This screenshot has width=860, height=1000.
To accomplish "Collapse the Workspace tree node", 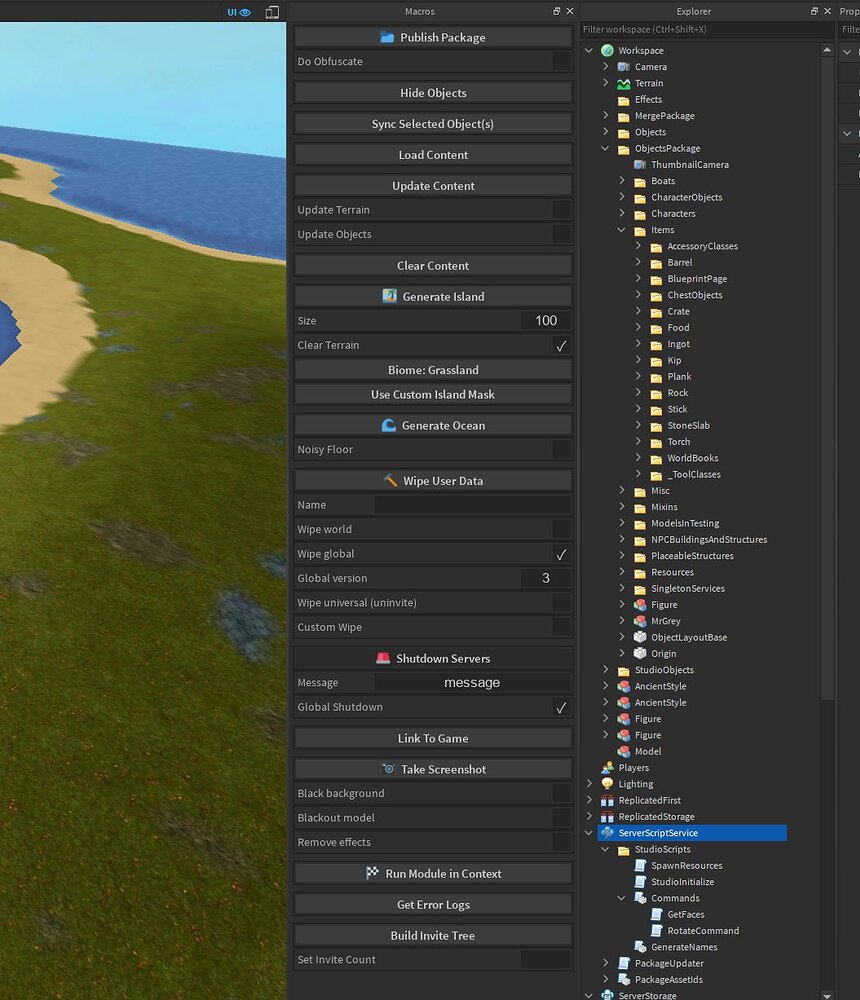I will (589, 50).
